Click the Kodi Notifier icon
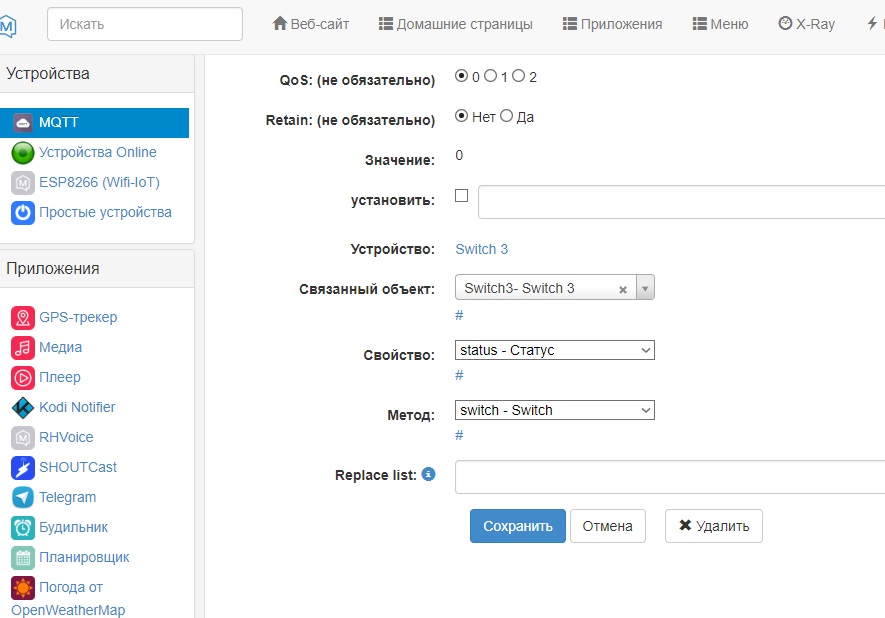This screenshot has height=618, width=885. click(23, 408)
